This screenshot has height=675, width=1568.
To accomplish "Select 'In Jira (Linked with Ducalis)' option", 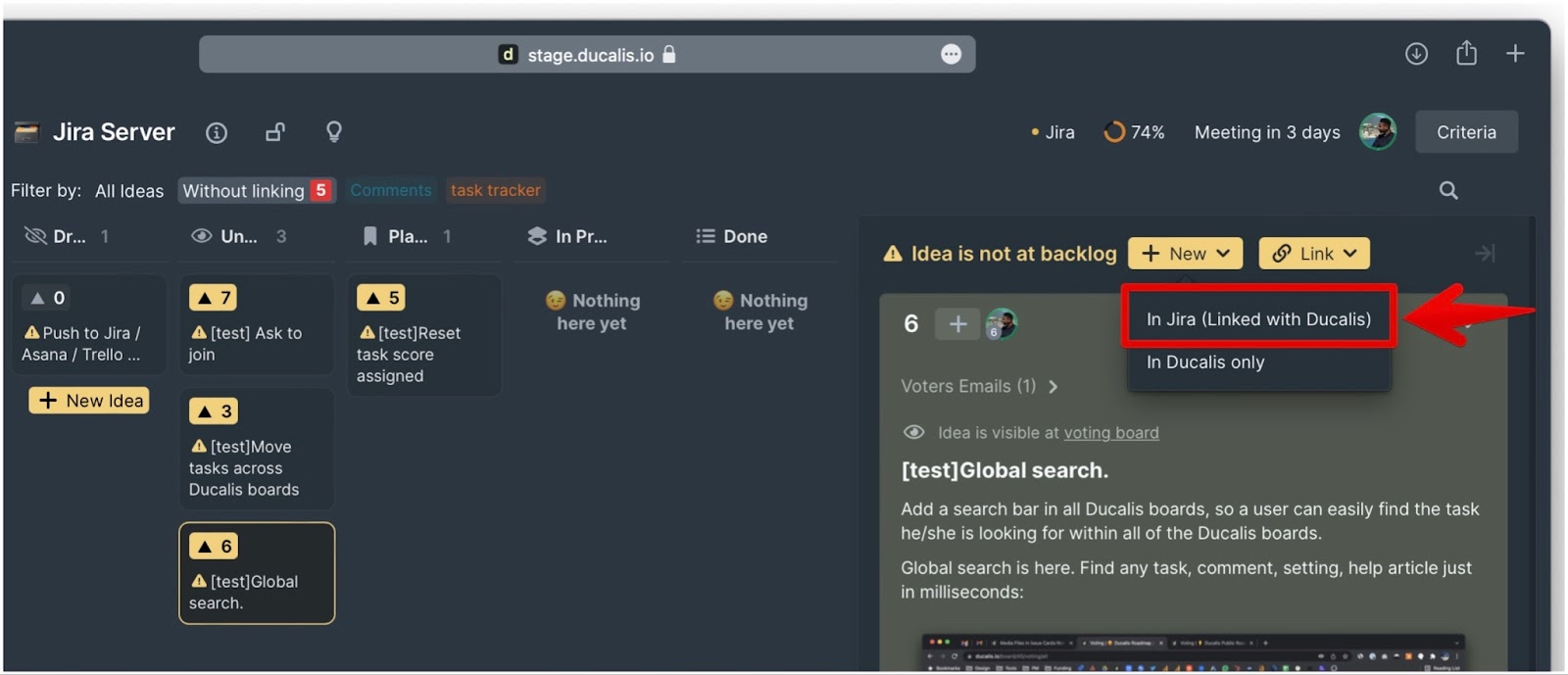I will click(x=1258, y=319).
